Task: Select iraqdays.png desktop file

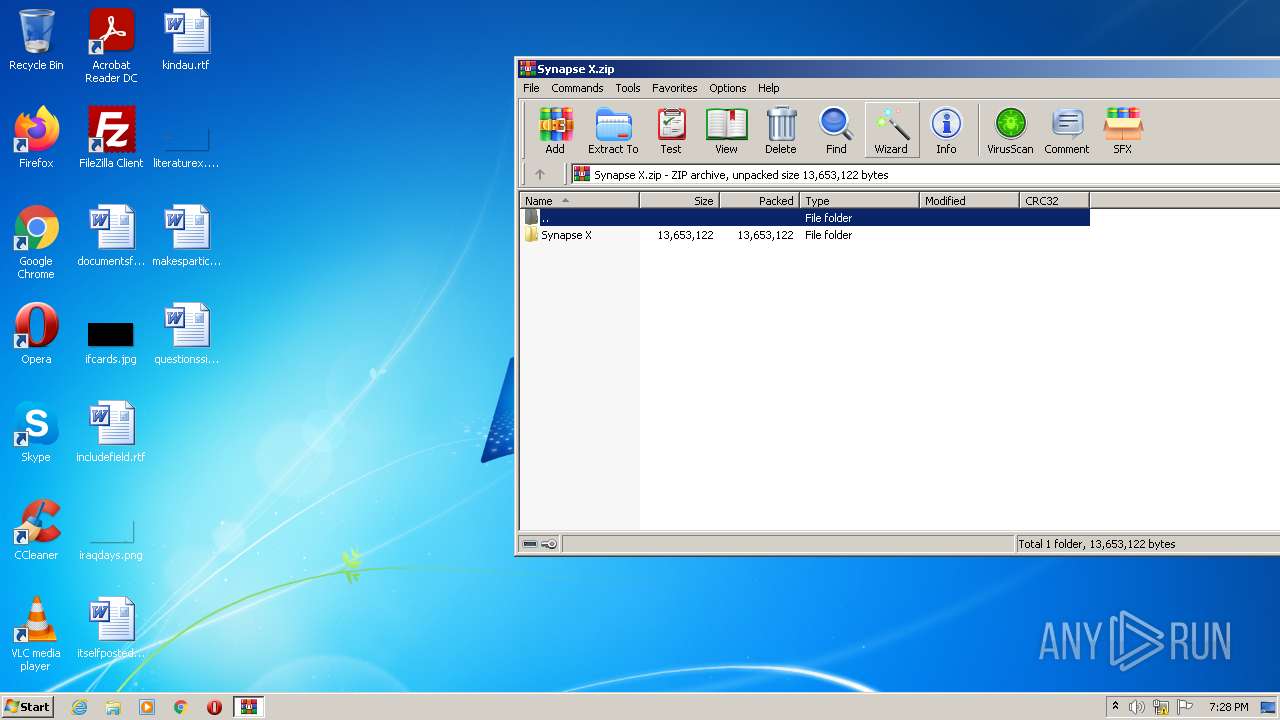Action: [x=111, y=538]
